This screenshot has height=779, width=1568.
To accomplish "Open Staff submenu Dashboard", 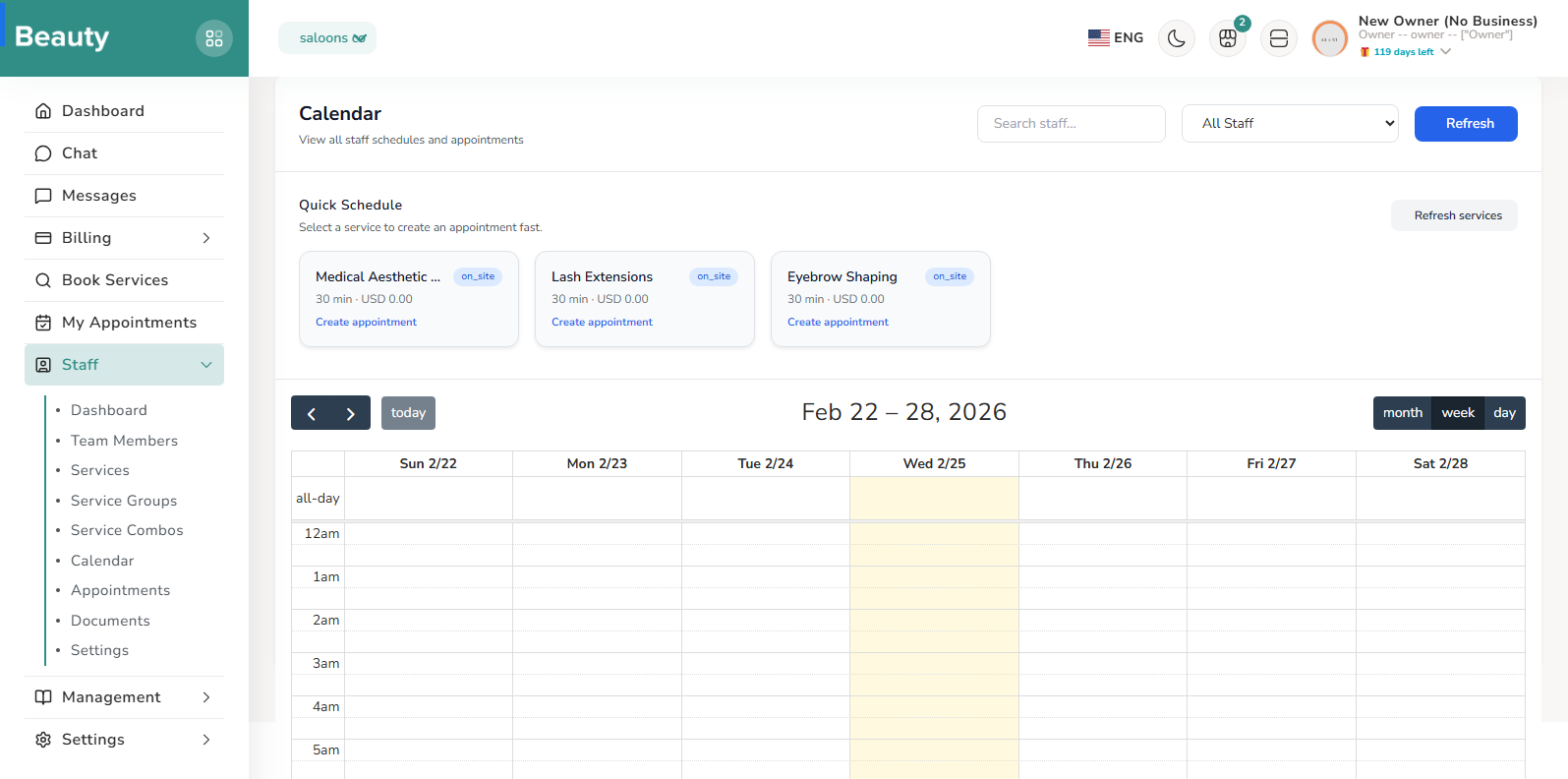I will pyautogui.click(x=109, y=410).
